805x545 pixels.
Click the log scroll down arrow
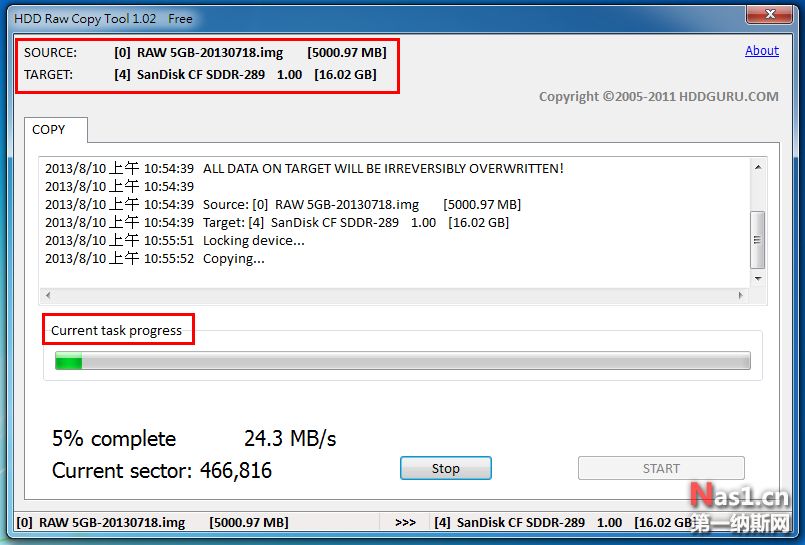coord(758,279)
